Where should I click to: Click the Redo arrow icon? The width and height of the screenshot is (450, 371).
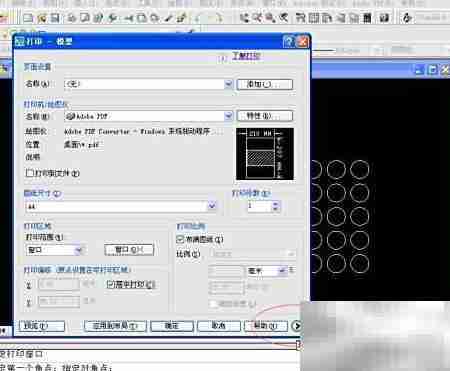[x=218, y=18]
